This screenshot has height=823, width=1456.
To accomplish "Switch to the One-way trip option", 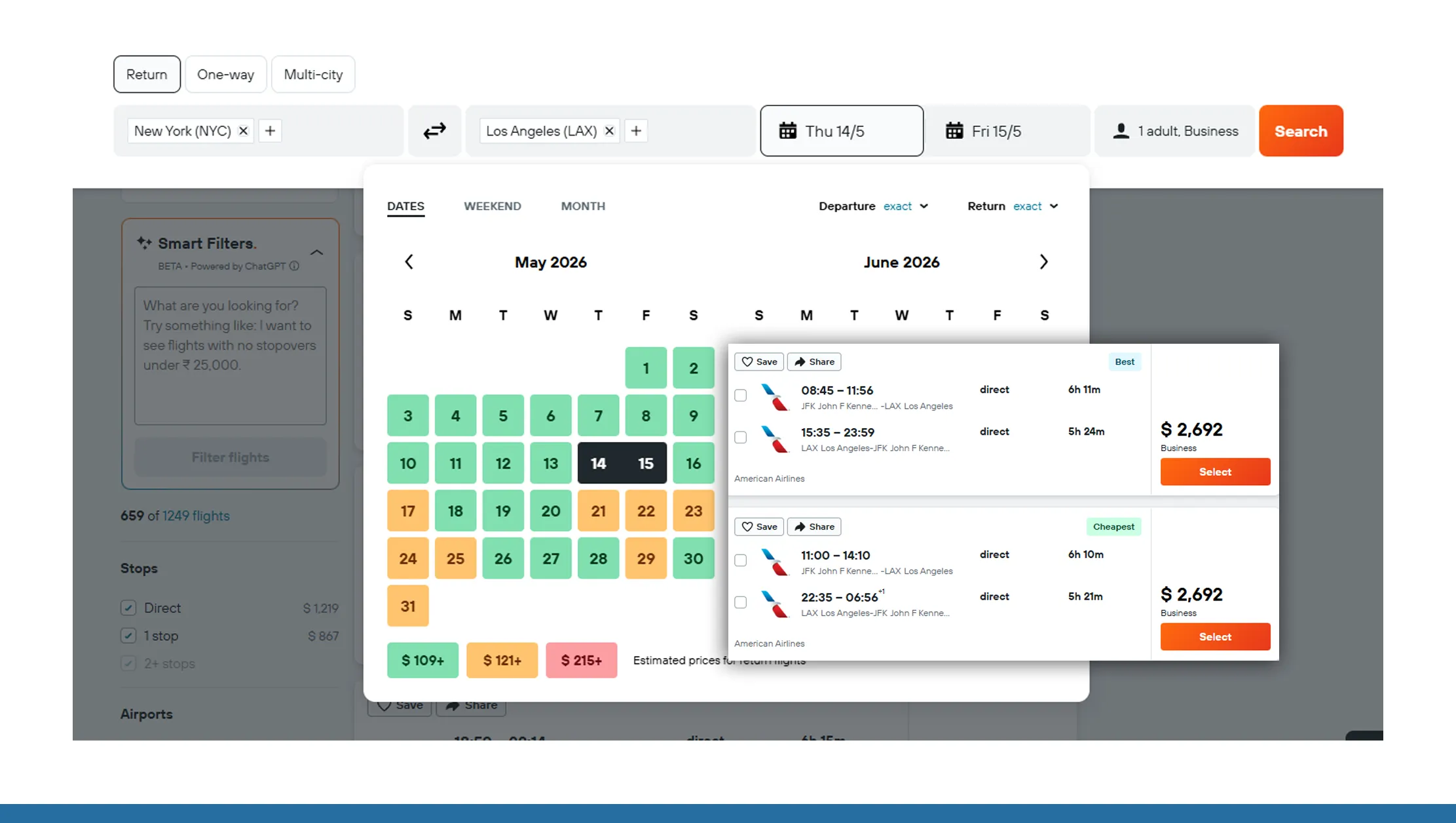I will 225,75.
